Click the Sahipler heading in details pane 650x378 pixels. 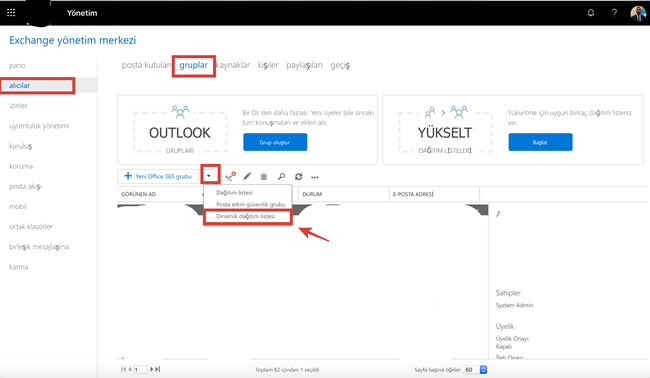click(508, 293)
